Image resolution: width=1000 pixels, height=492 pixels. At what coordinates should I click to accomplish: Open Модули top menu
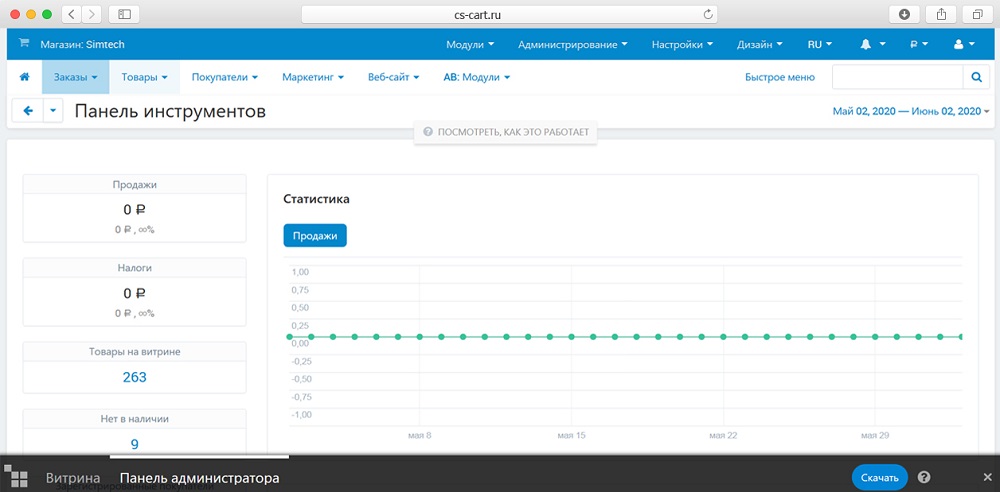[470, 45]
